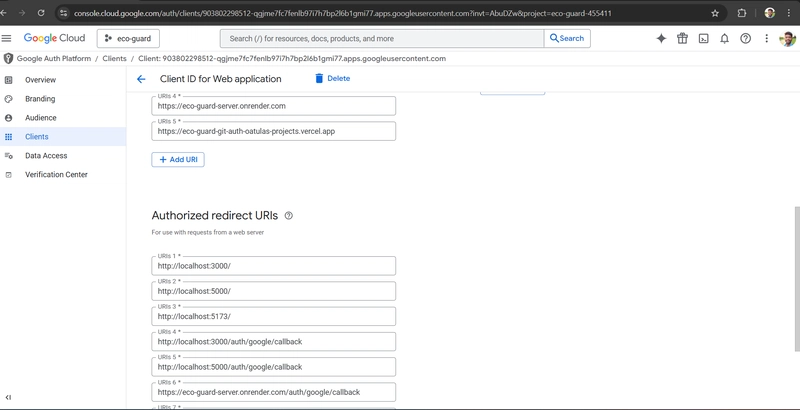The width and height of the screenshot is (800, 410).
Task: Edit redirect URI http://localhost:3000/
Action: (273, 266)
